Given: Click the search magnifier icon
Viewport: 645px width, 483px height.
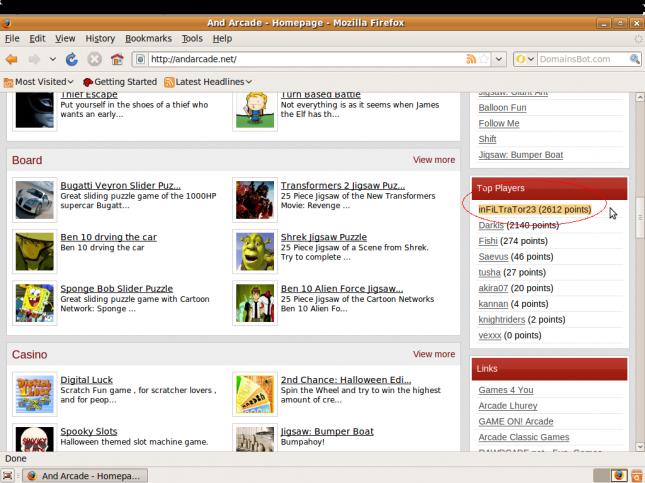Looking at the screenshot, I should [x=635, y=59].
